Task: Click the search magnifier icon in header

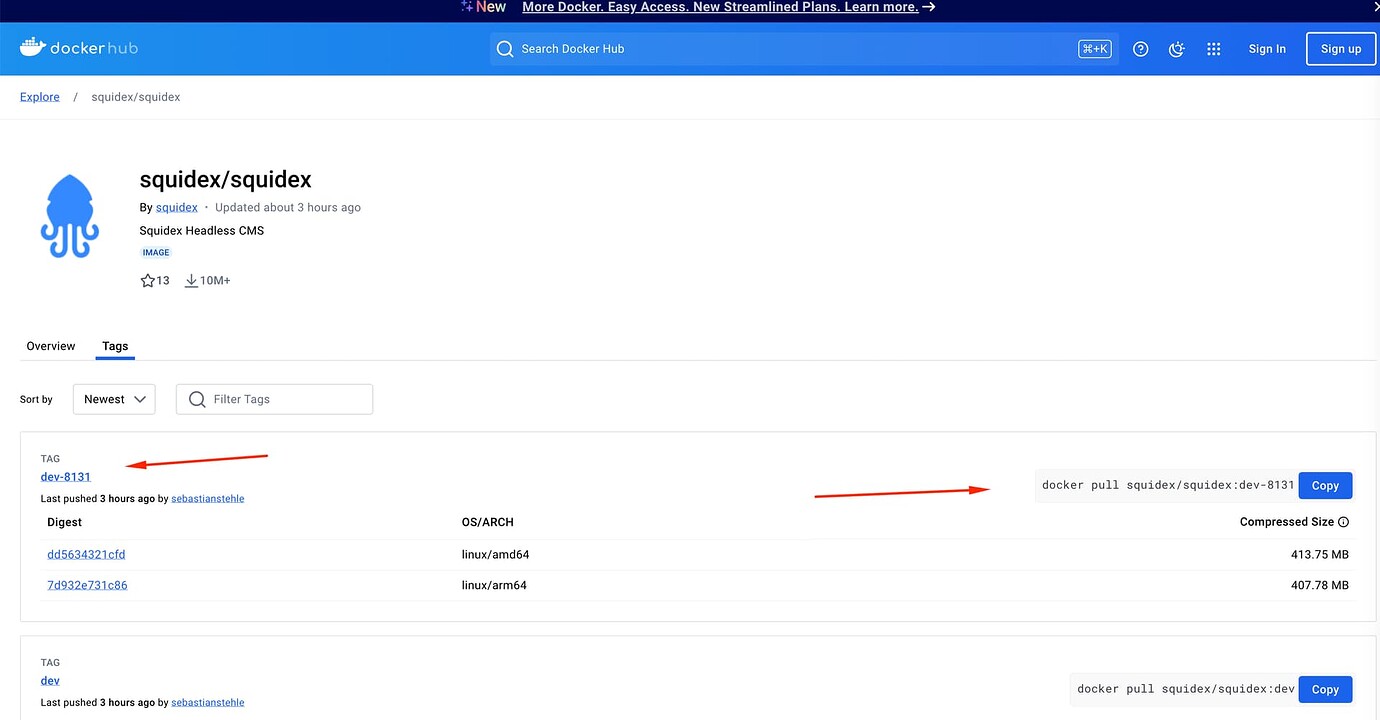Action: click(x=505, y=49)
